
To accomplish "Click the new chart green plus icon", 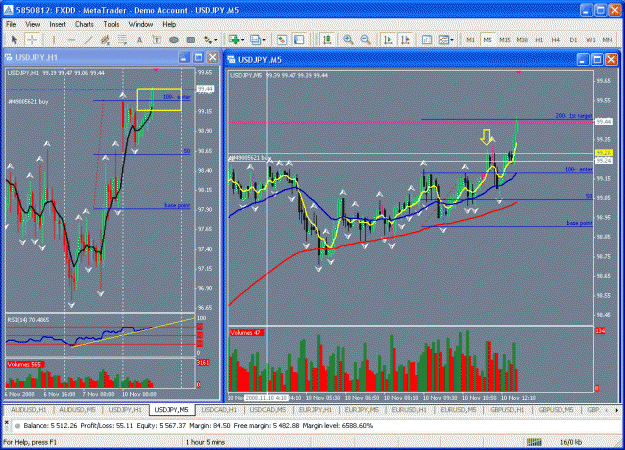I will (234, 39).
